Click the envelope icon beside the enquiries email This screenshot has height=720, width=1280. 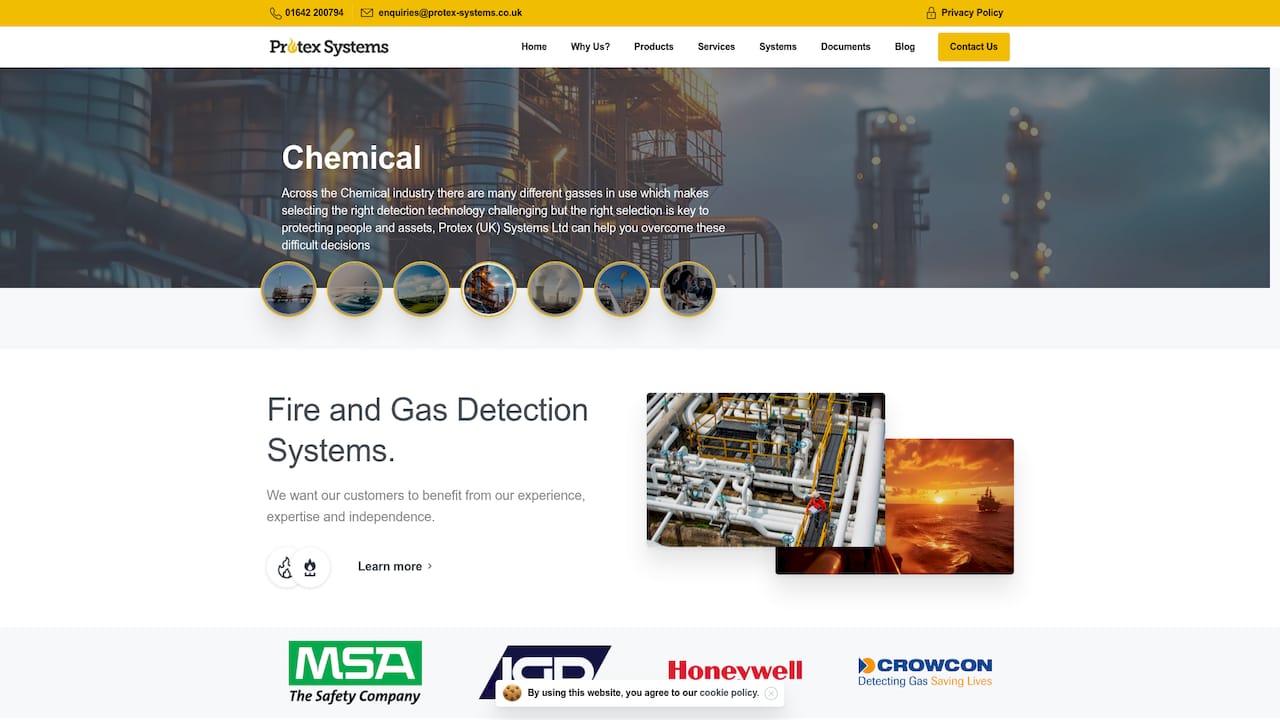click(x=367, y=13)
